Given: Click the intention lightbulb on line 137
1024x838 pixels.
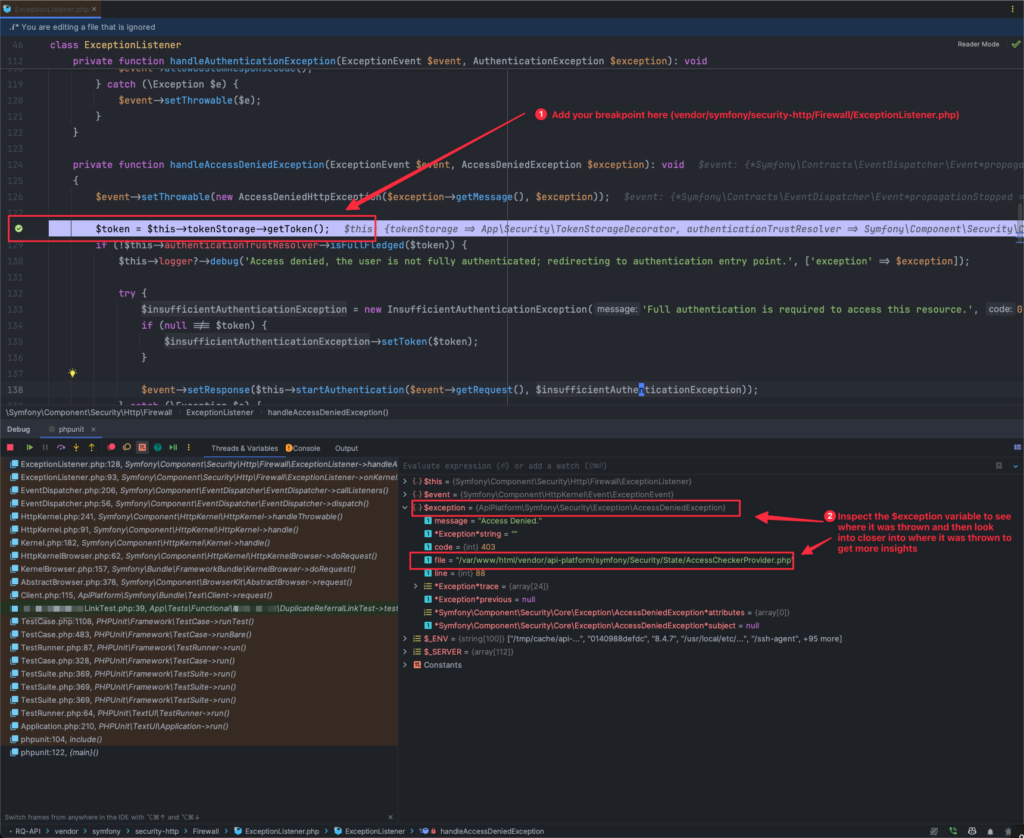Looking at the screenshot, I should tap(72, 373).
